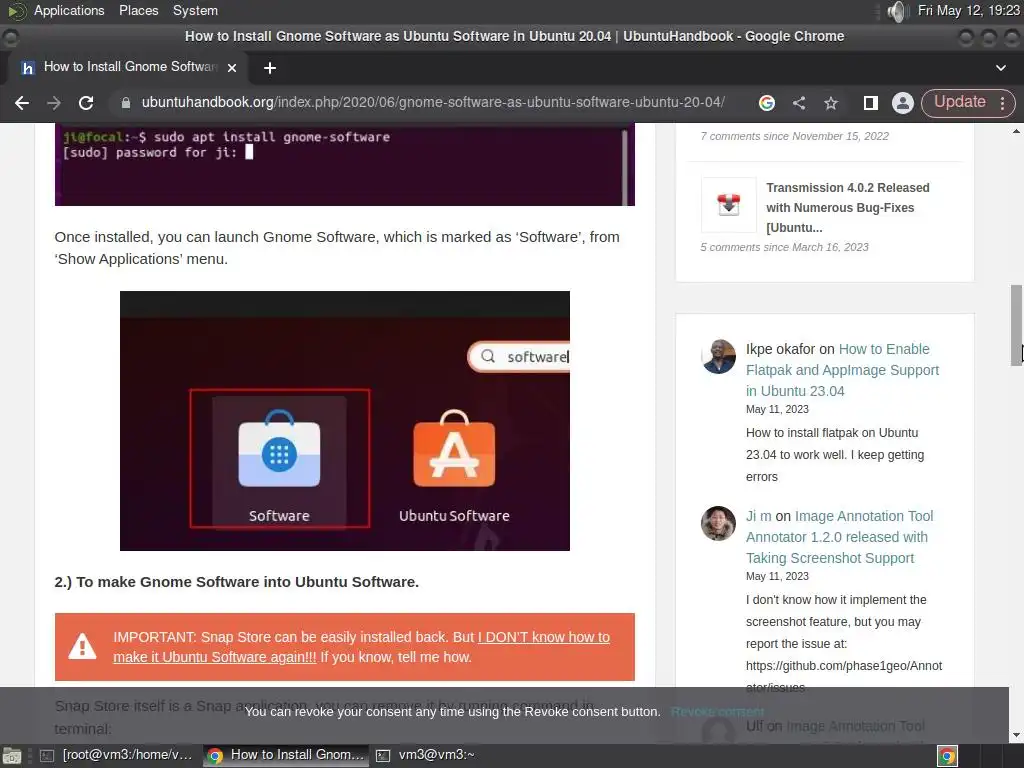Reload the current page
The width and height of the screenshot is (1024, 768).
pyautogui.click(x=86, y=103)
